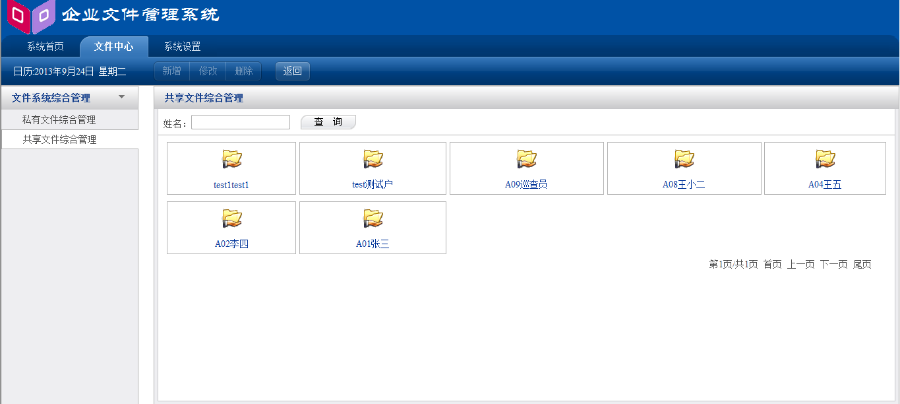Select 共享文件综合管理 in the sidebar
The height and width of the screenshot is (404, 900).
(x=60, y=139)
